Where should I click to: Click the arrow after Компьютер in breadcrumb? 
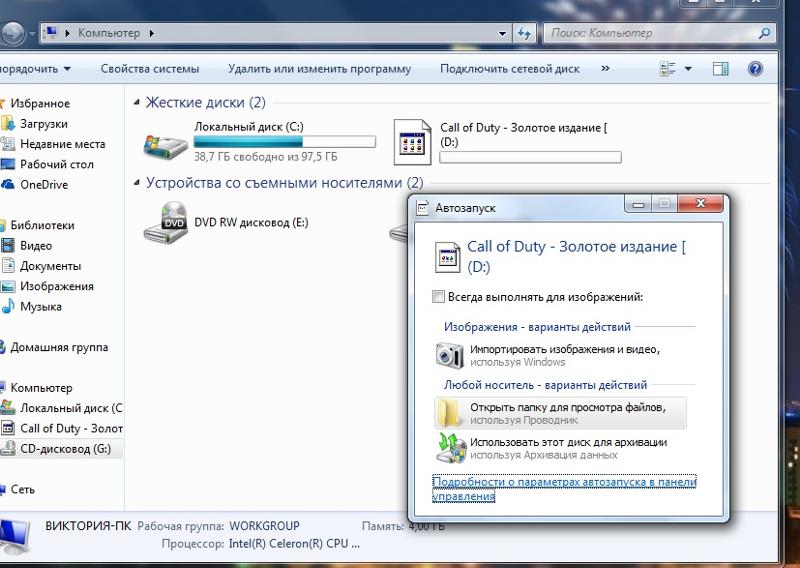[152, 34]
